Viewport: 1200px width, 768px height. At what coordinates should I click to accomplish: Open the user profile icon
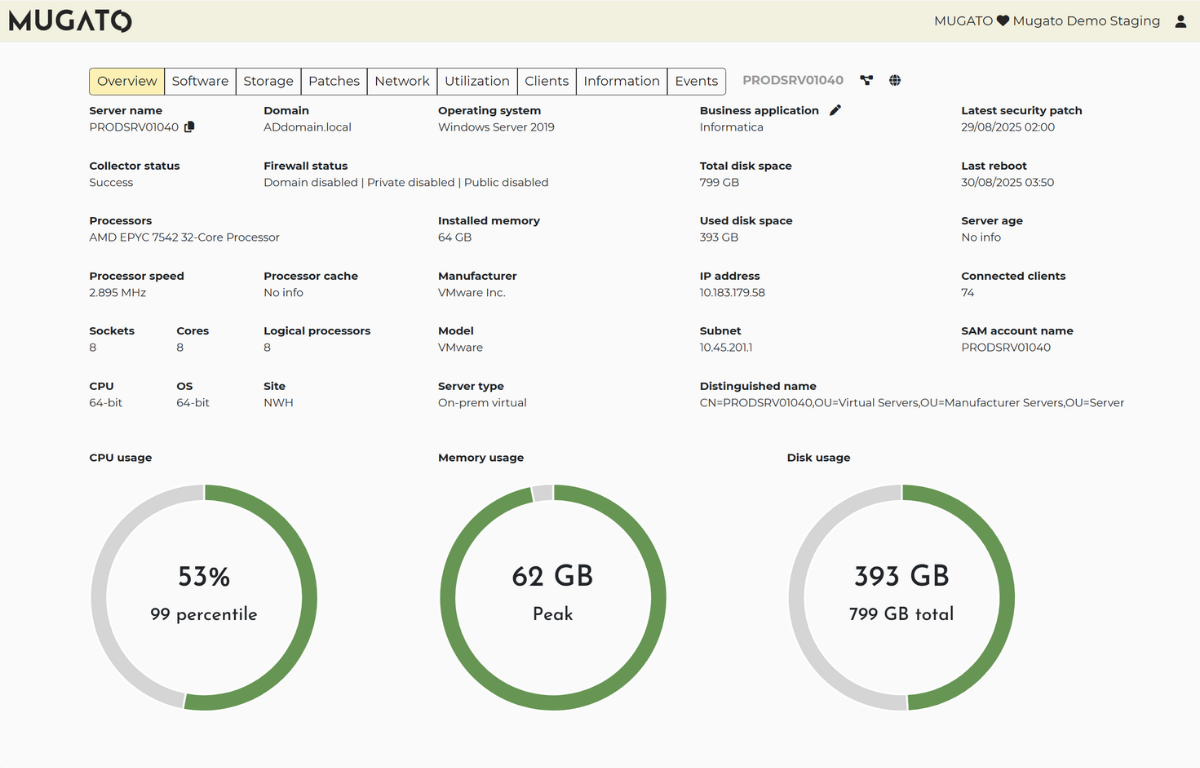click(1181, 21)
